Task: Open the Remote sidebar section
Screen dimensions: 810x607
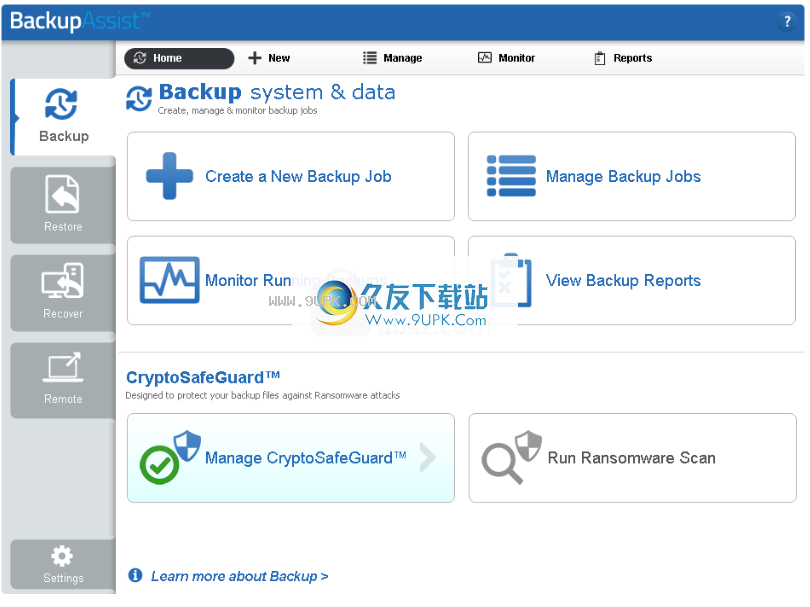Action: (63, 380)
